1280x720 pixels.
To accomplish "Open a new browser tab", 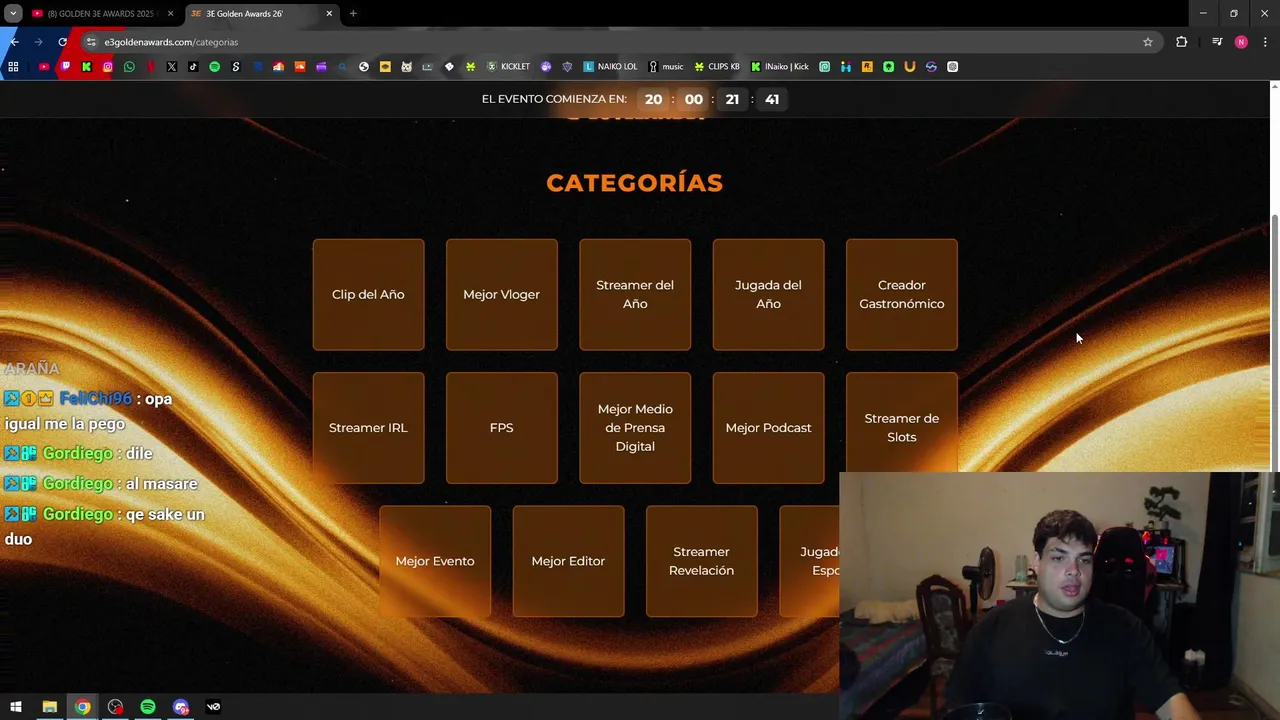I will click(x=353, y=14).
